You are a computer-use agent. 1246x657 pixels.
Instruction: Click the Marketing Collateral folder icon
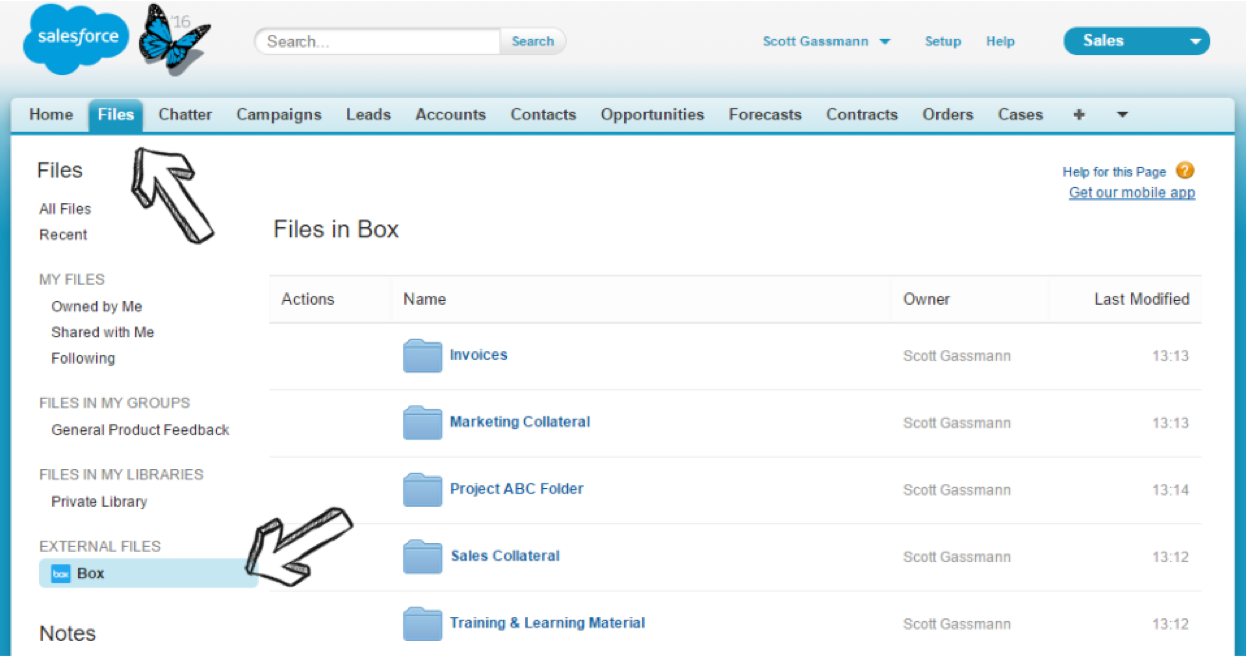point(422,423)
